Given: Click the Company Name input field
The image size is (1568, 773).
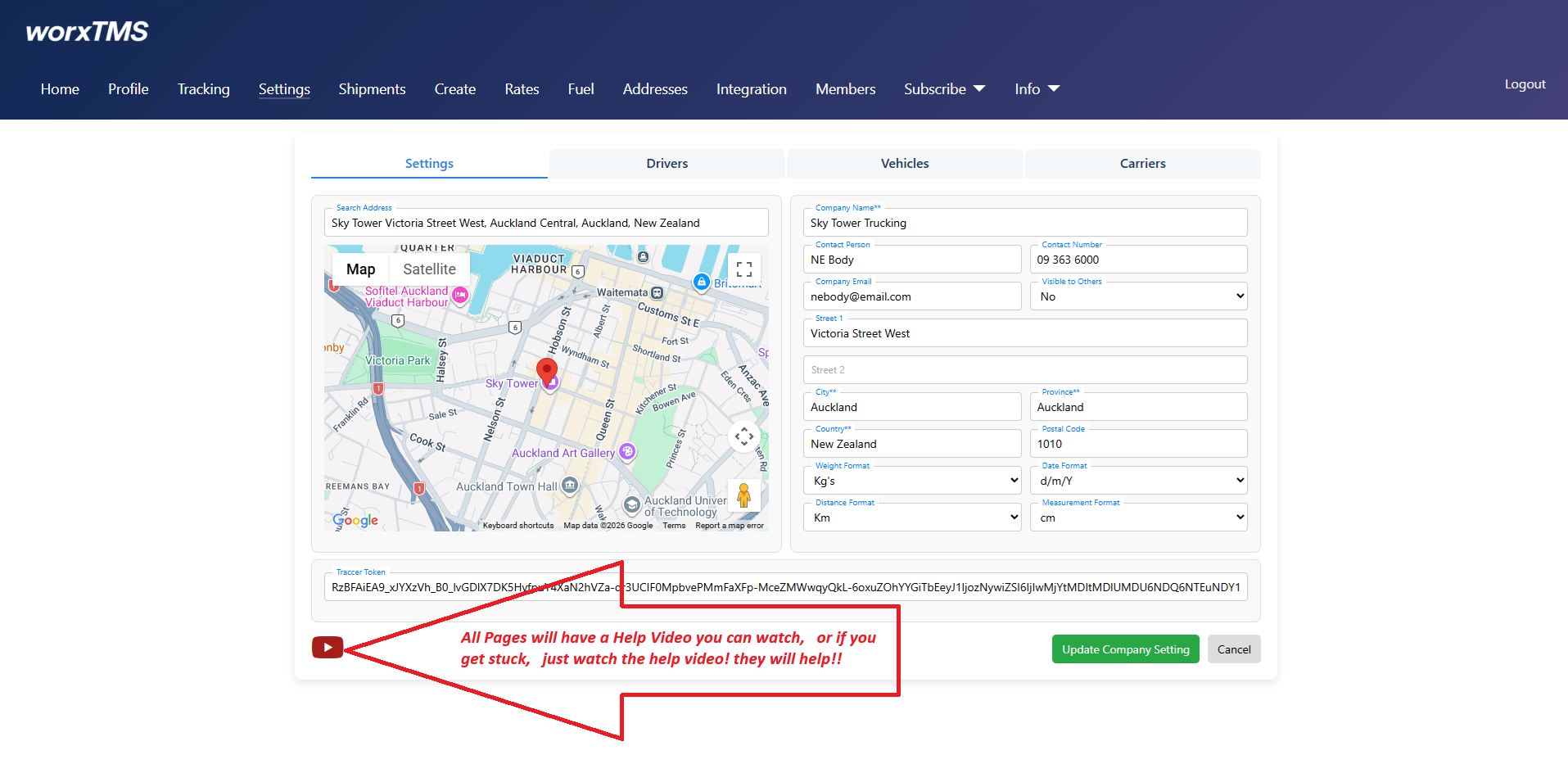Looking at the screenshot, I should click(1025, 223).
